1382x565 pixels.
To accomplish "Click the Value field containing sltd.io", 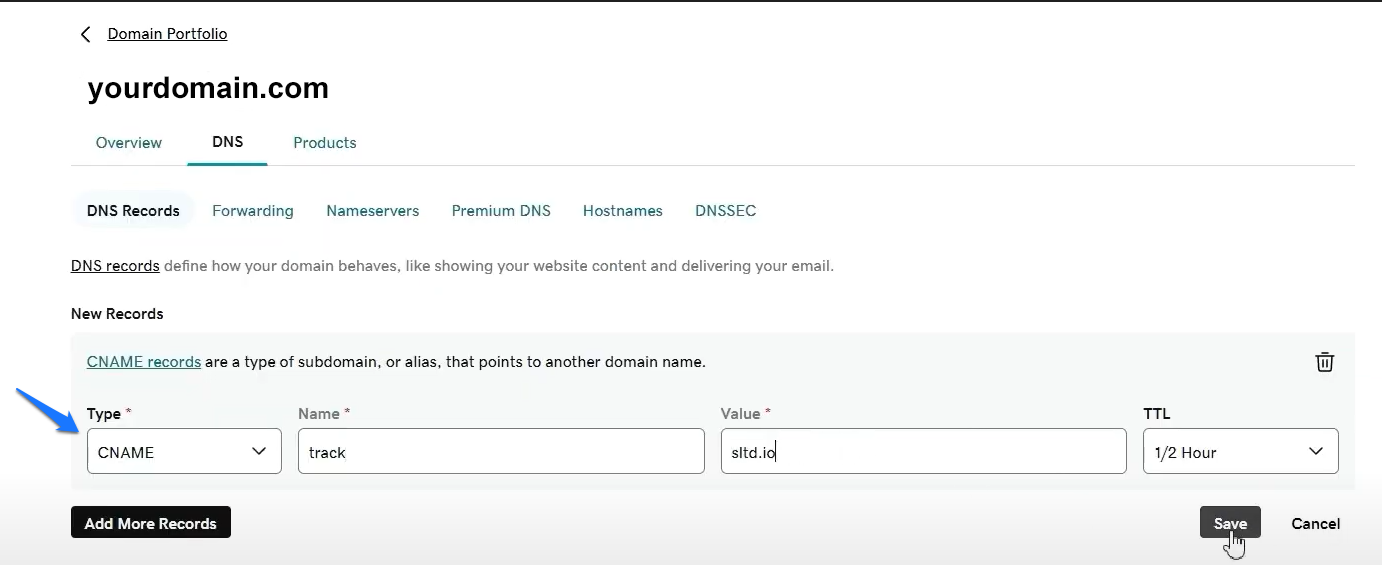I will click(923, 452).
